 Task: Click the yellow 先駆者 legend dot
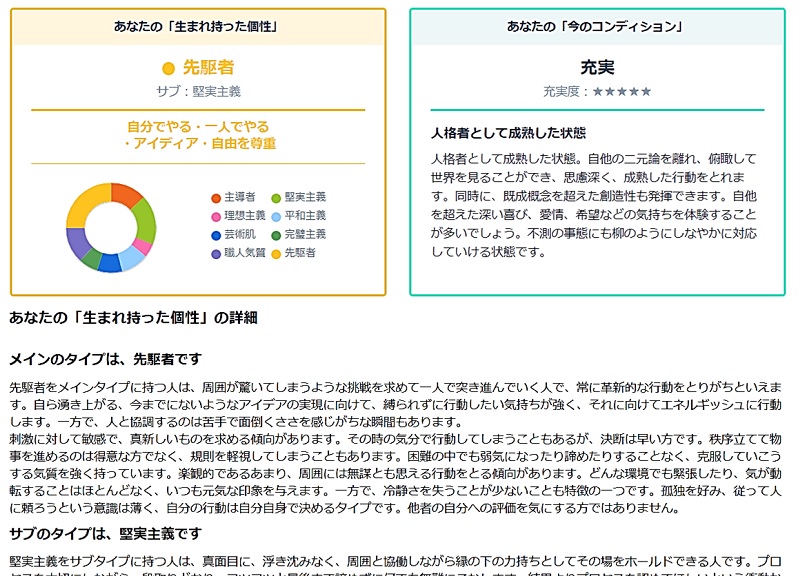click(x=276, y=253)
